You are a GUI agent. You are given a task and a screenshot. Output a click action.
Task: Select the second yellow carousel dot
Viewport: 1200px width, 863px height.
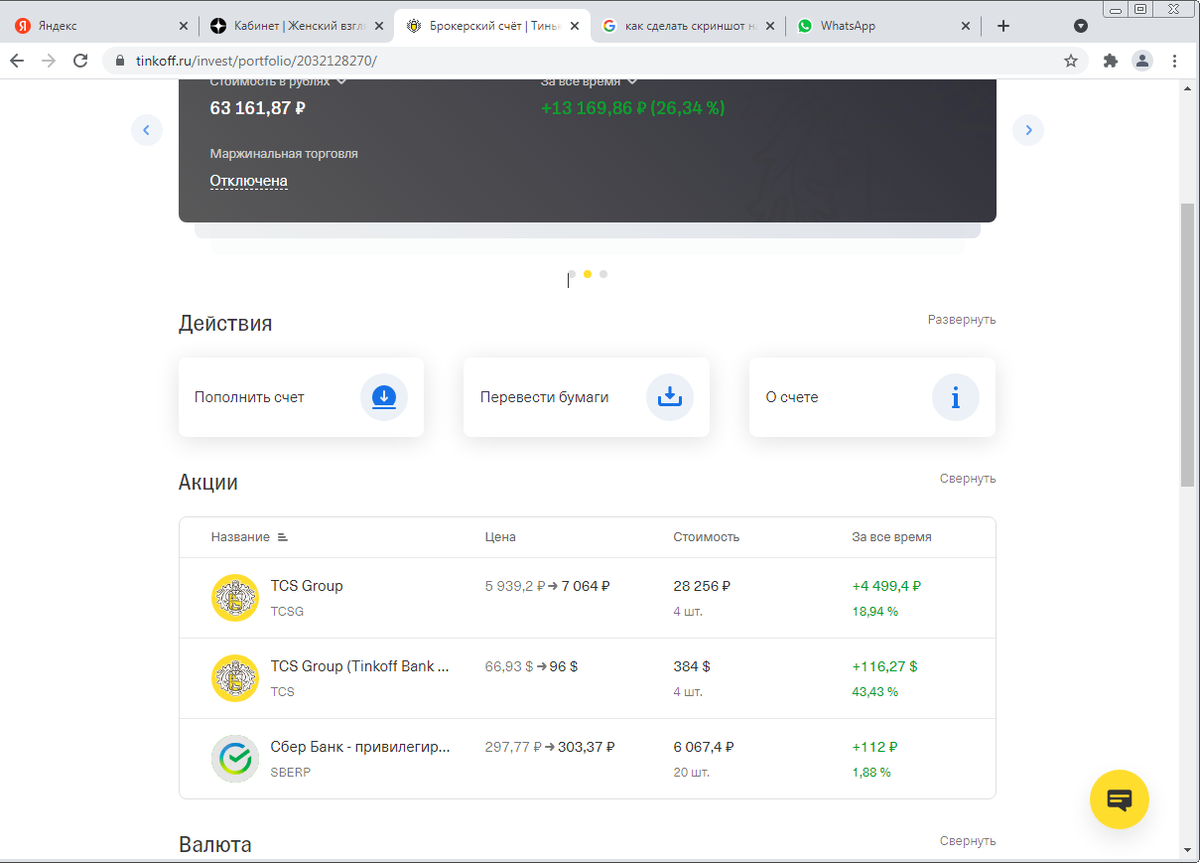pyautogui.click(x=588, y=273)
